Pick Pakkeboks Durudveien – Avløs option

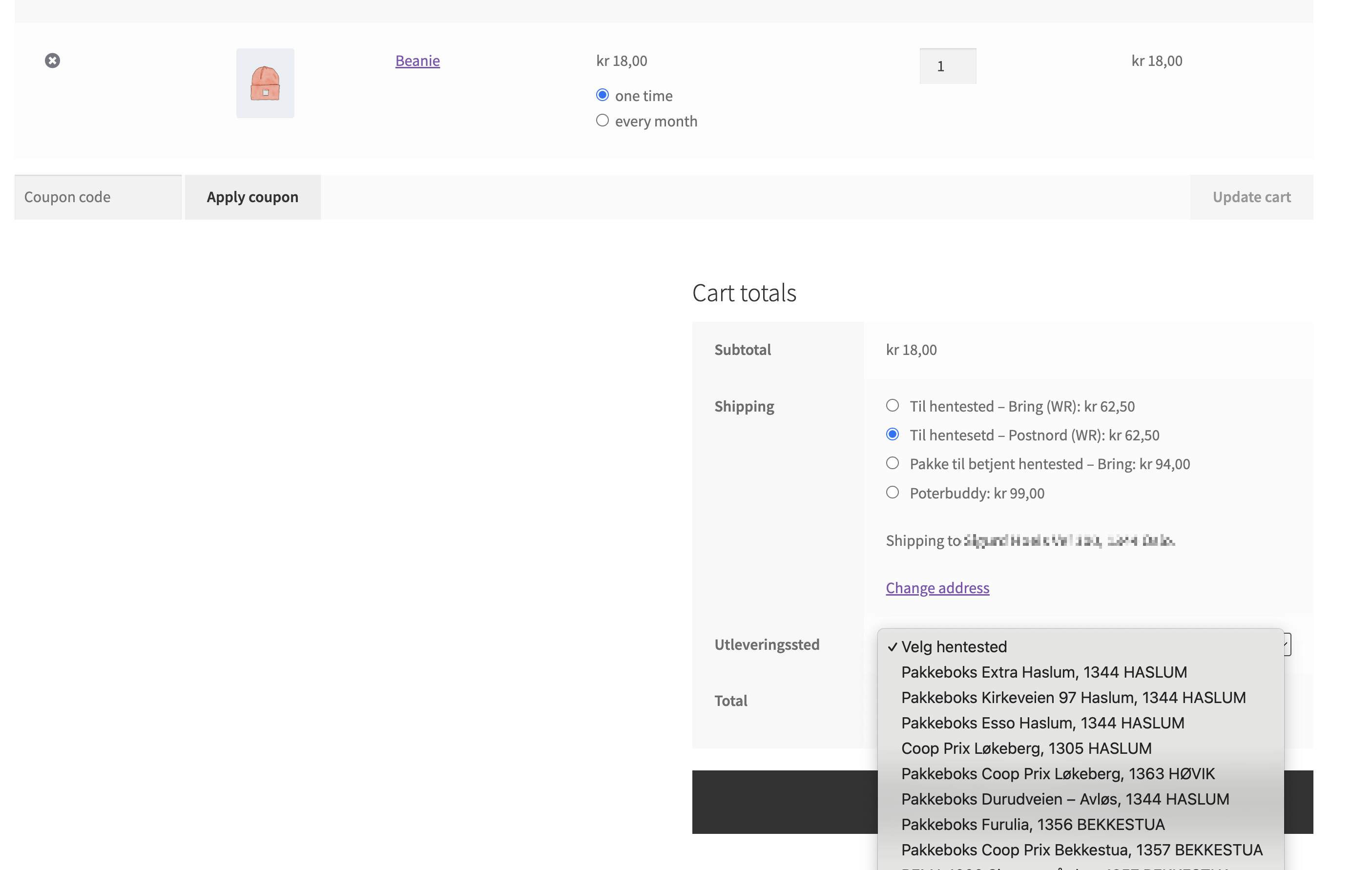(x=1081, y=799)
